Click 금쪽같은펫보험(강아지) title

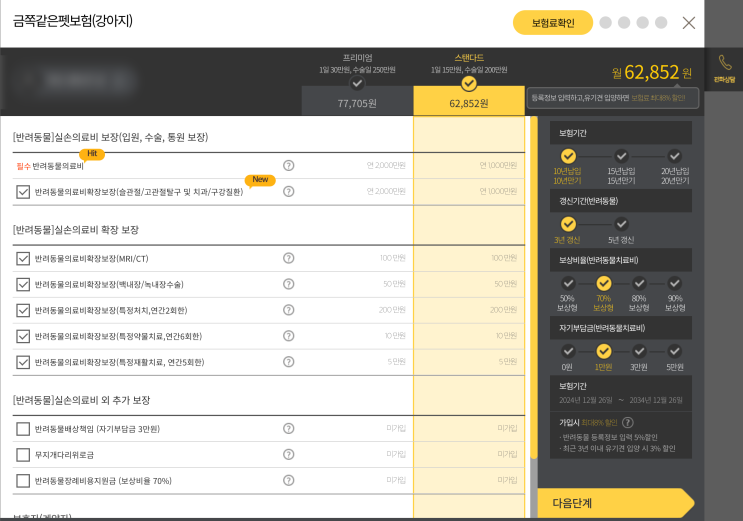73,21
